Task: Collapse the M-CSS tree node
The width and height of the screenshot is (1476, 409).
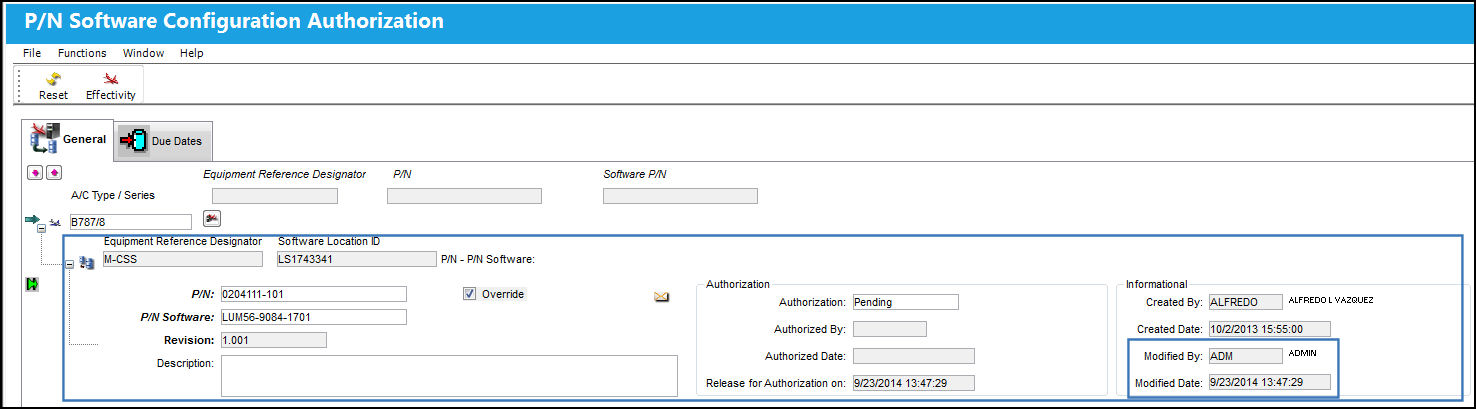Action: 69,265
